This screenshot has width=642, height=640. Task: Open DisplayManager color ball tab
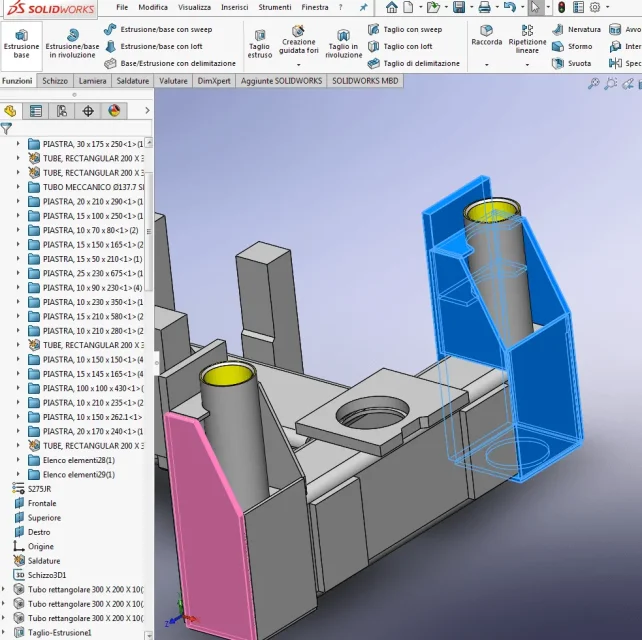(114, 111)
